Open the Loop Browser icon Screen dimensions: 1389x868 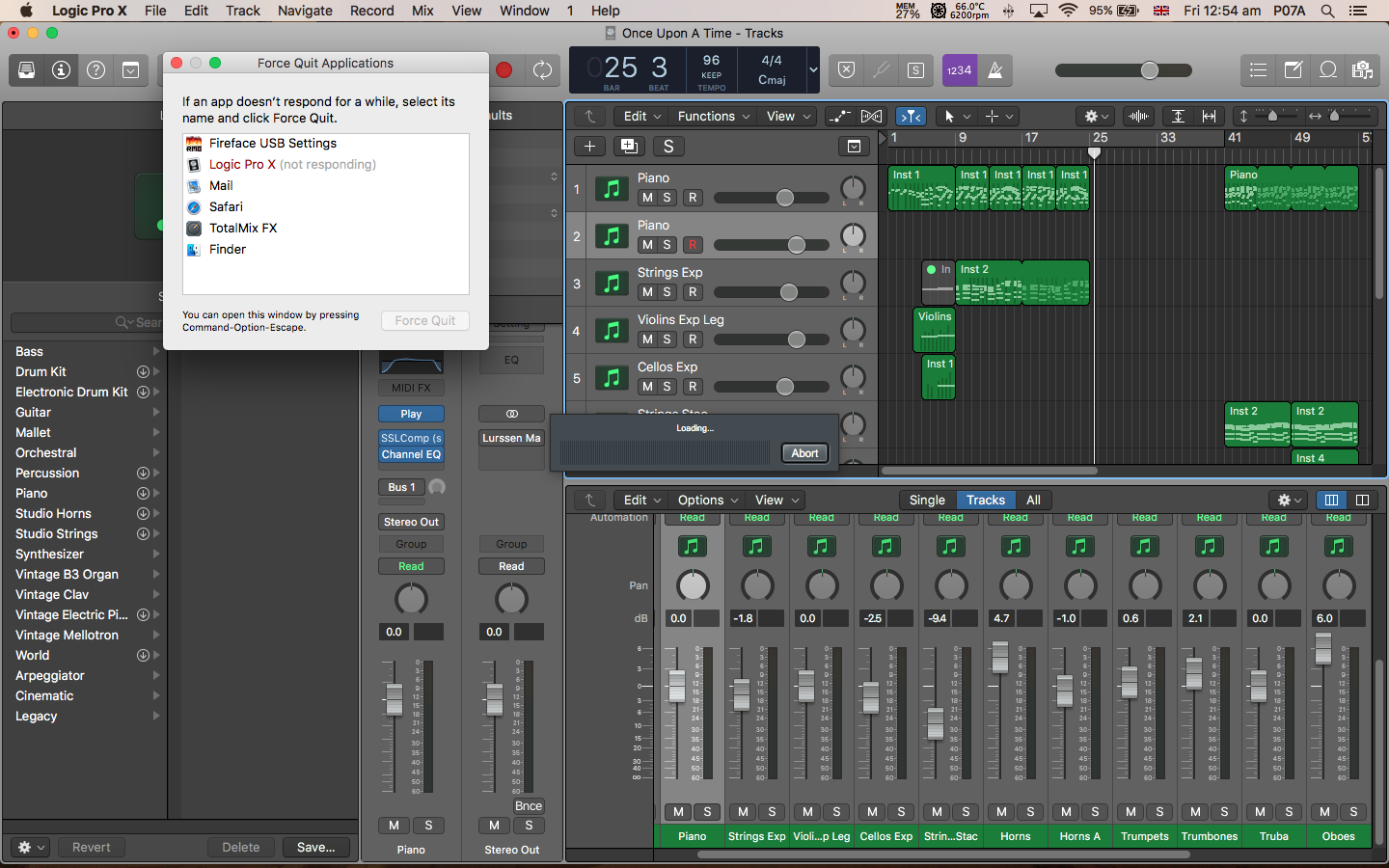point(1328,70)
